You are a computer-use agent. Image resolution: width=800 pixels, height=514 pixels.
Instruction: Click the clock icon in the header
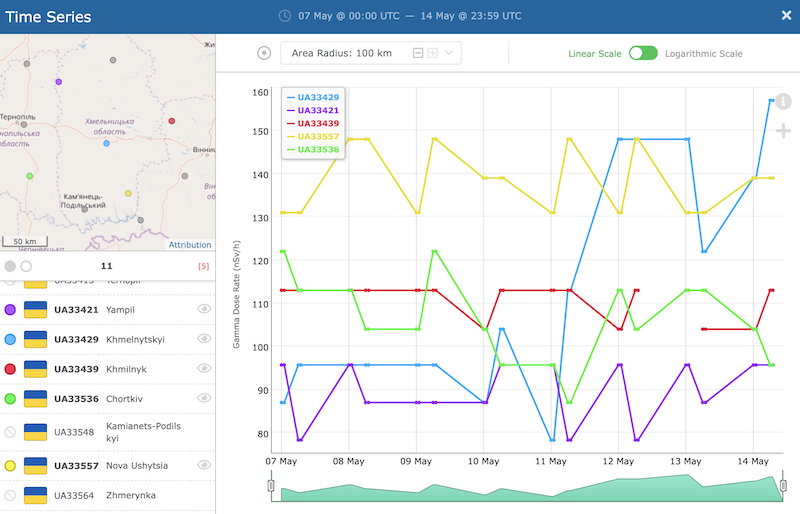(285, 16)
